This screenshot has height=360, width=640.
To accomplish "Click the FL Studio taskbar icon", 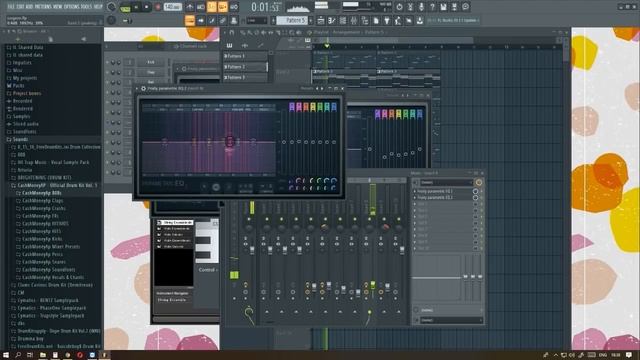I will 104,355.
